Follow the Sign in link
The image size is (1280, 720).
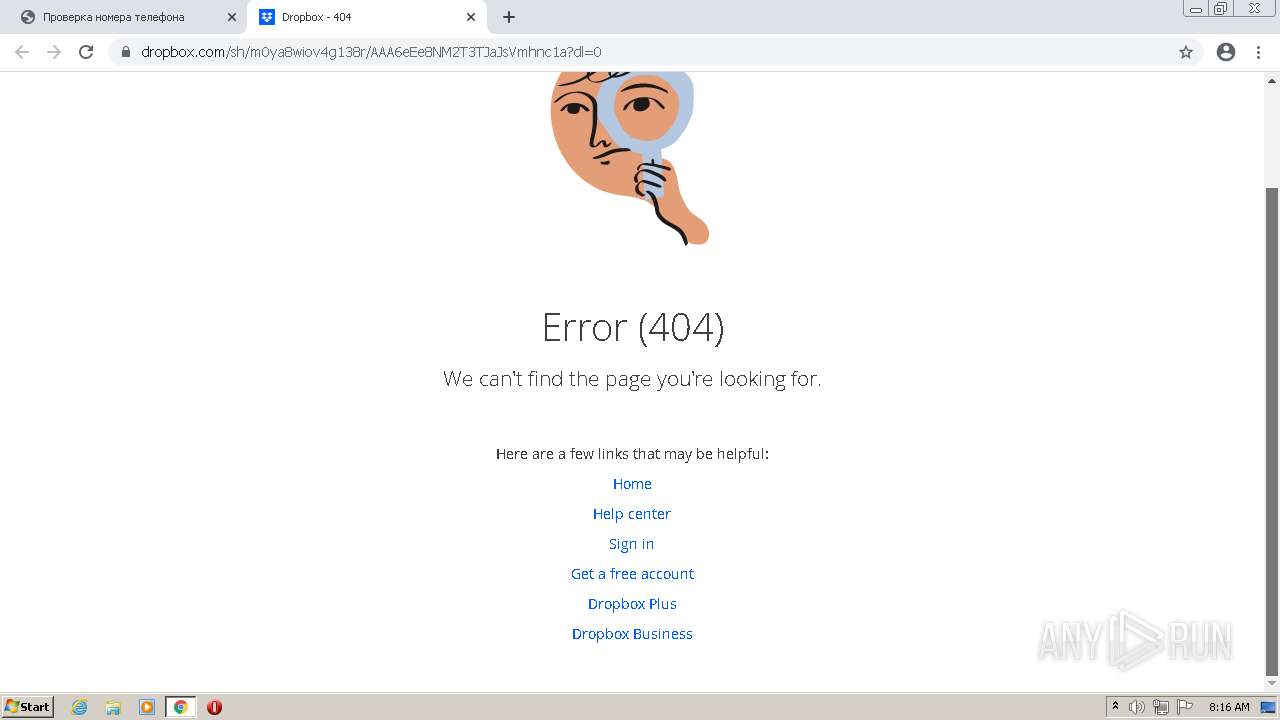point(632,544)
